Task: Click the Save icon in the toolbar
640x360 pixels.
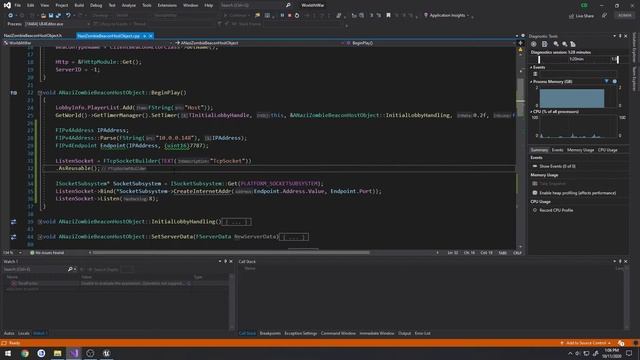Action: tap(51, 16)
